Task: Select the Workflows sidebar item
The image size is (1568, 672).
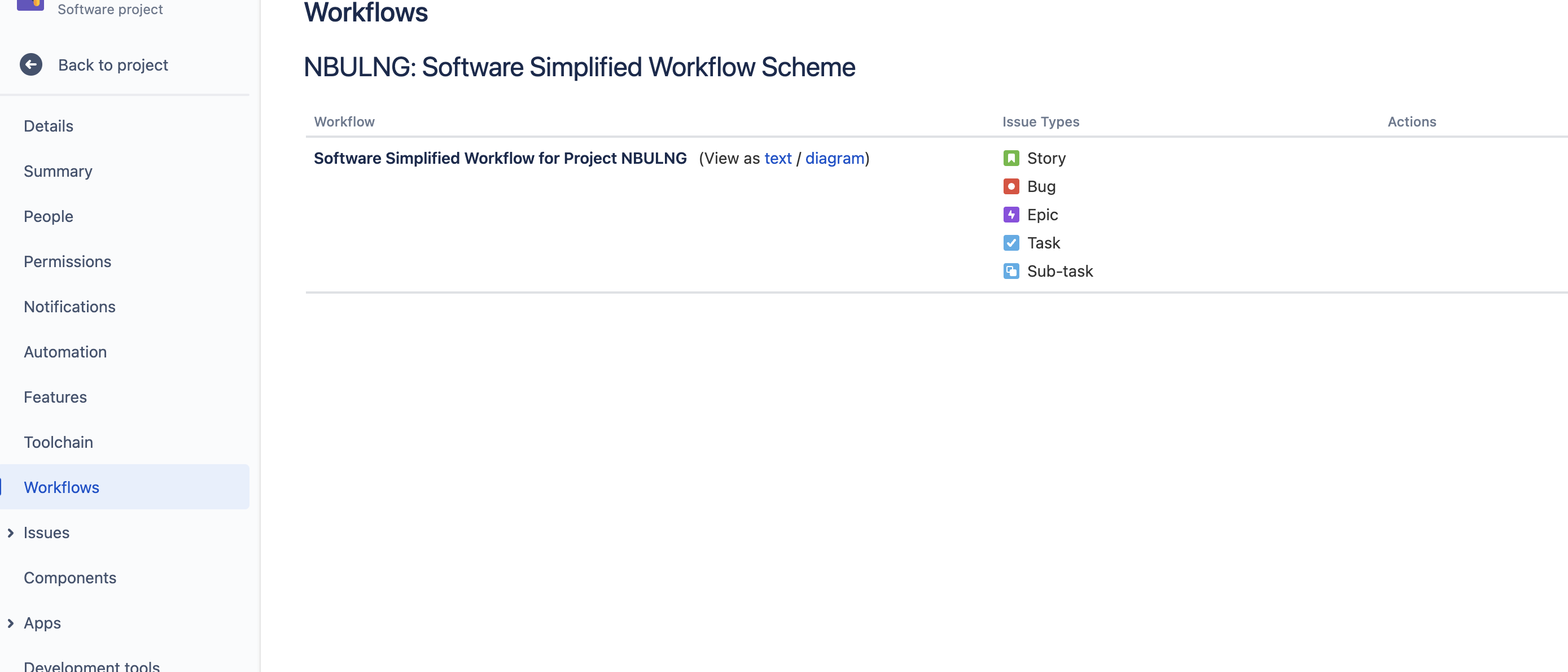Action: coord(124,487)
